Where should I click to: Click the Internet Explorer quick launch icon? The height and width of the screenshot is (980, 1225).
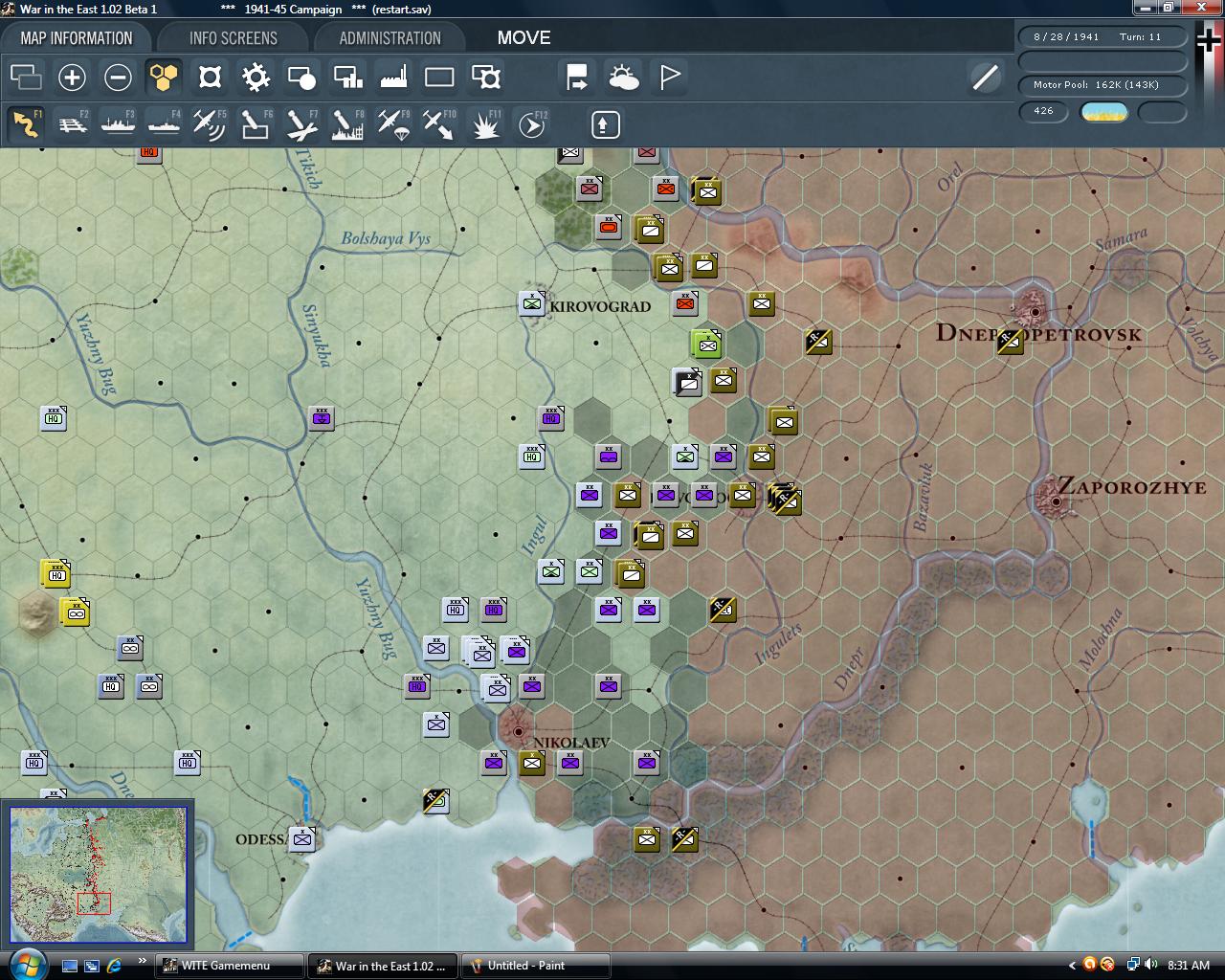[115, 966]
